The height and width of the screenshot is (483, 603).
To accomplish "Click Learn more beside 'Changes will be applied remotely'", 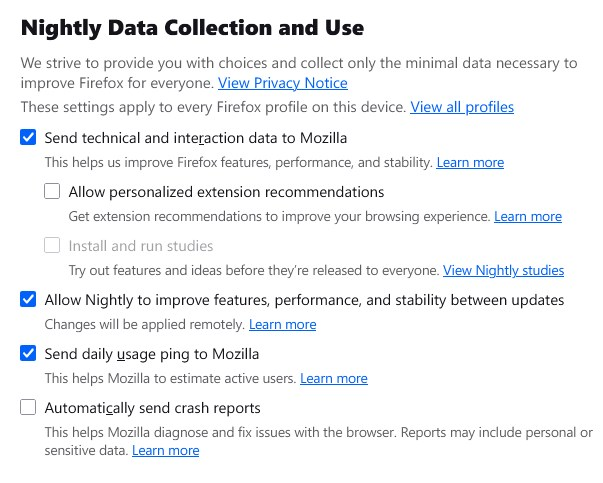I will pos(282,324).
